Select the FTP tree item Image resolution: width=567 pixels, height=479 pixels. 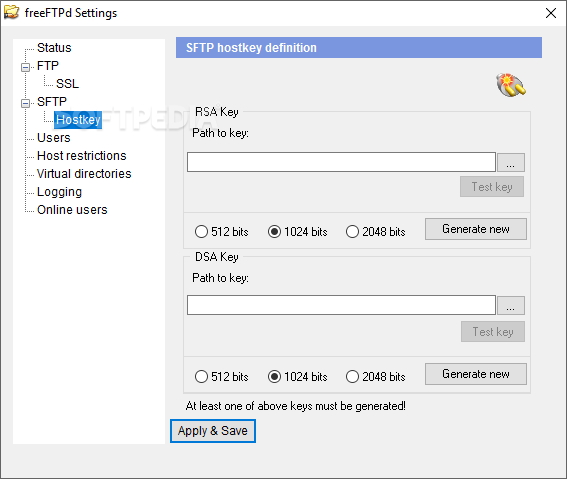click(47, 66)
